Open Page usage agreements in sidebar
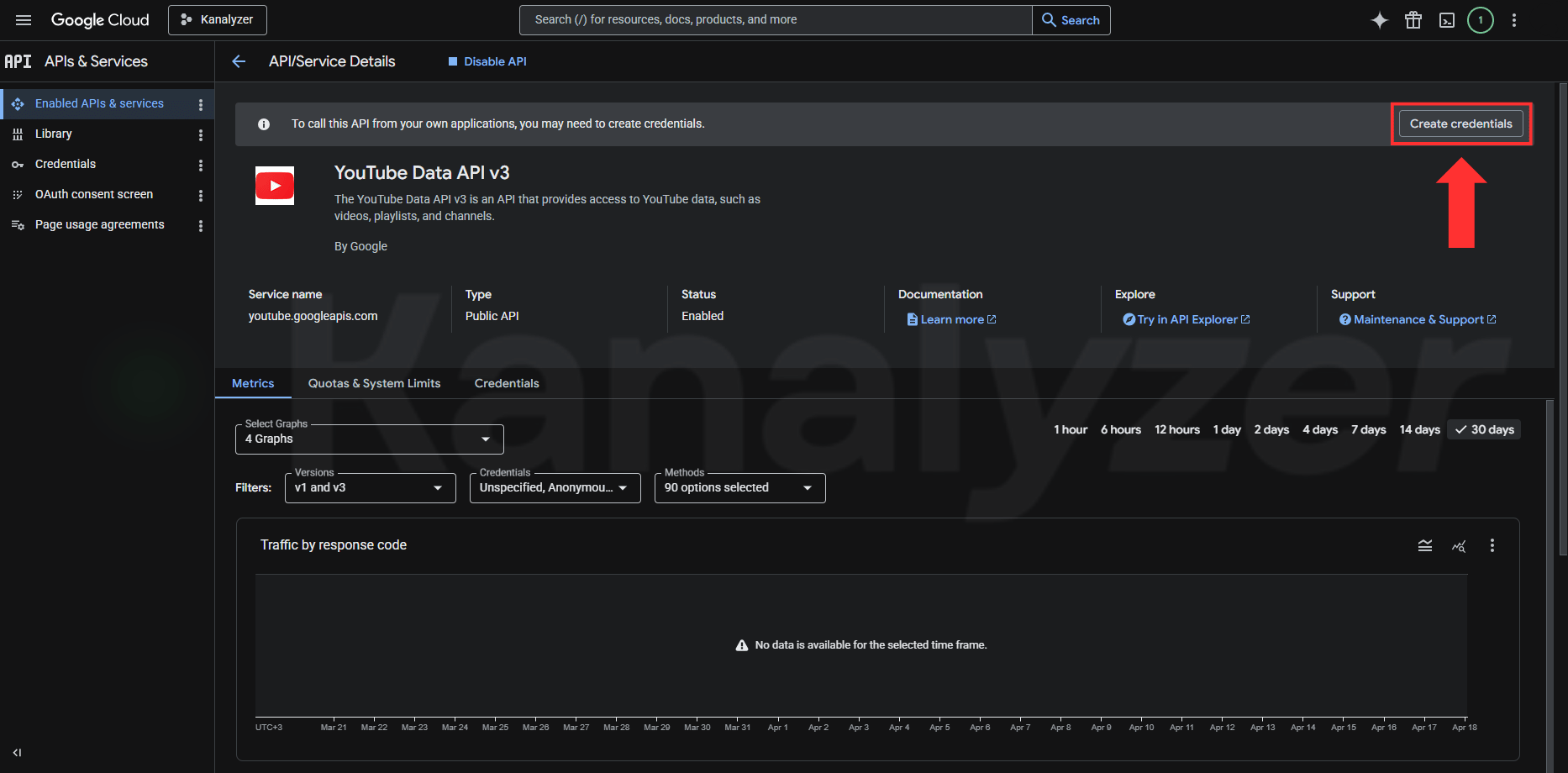1568x773 pixels. (x=99, y=224)
